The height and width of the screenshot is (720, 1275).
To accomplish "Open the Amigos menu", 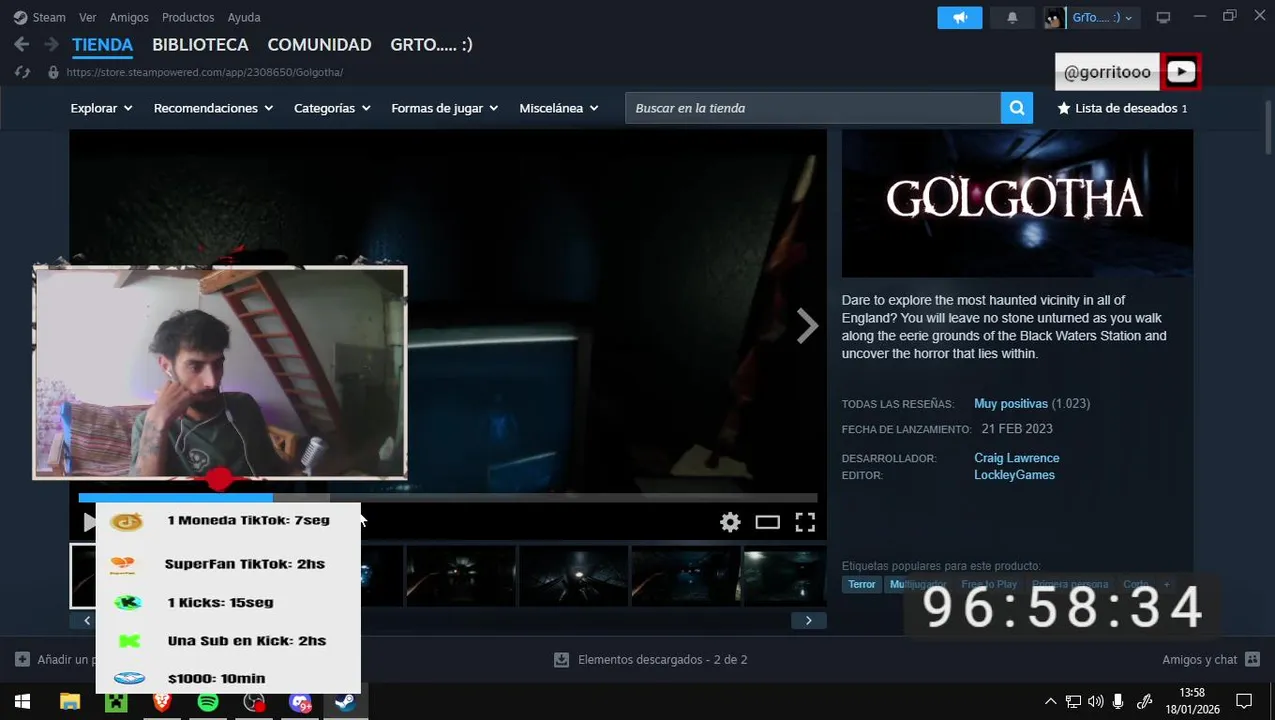I will pyautogui.click(x=129, y=17).
